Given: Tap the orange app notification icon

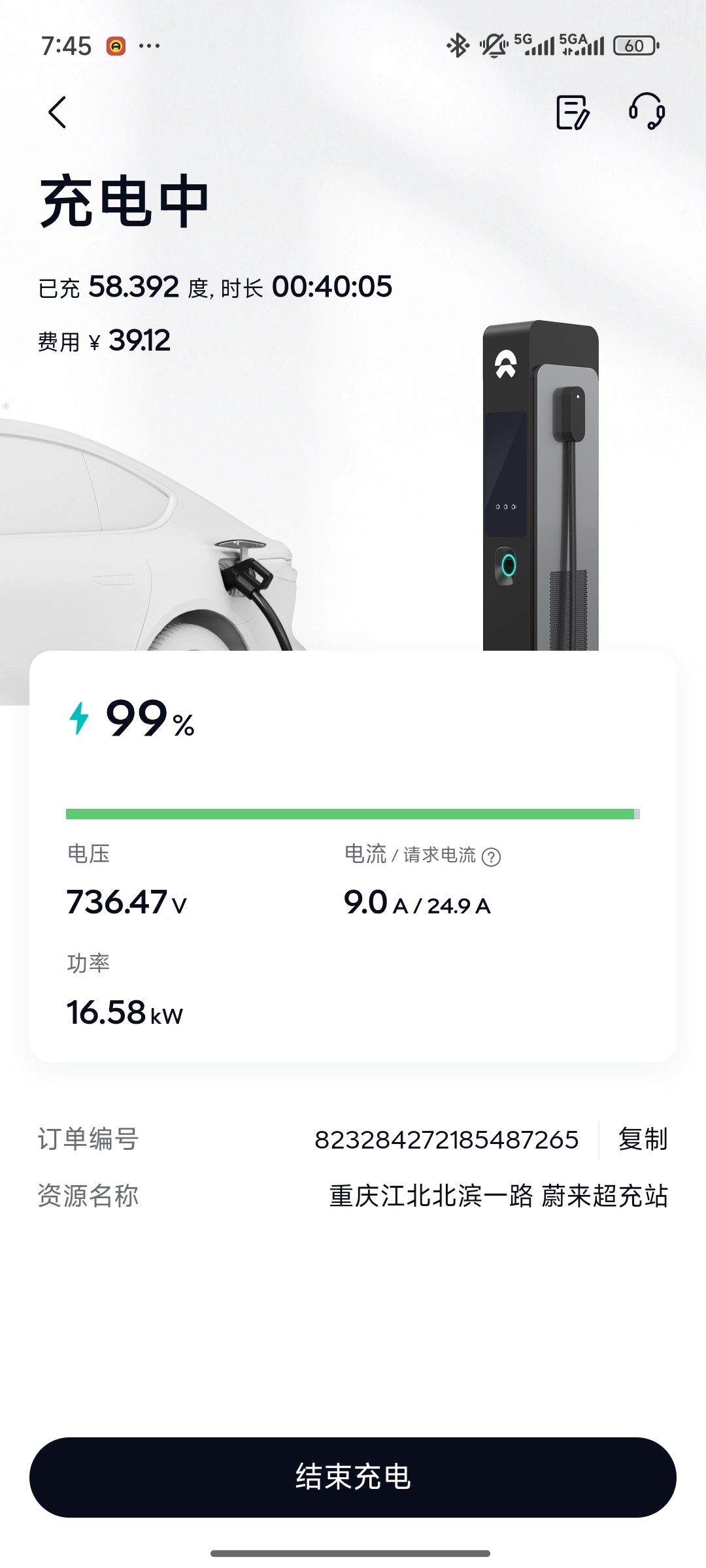Looking at the screenshot, I should (x=116, y=46).
